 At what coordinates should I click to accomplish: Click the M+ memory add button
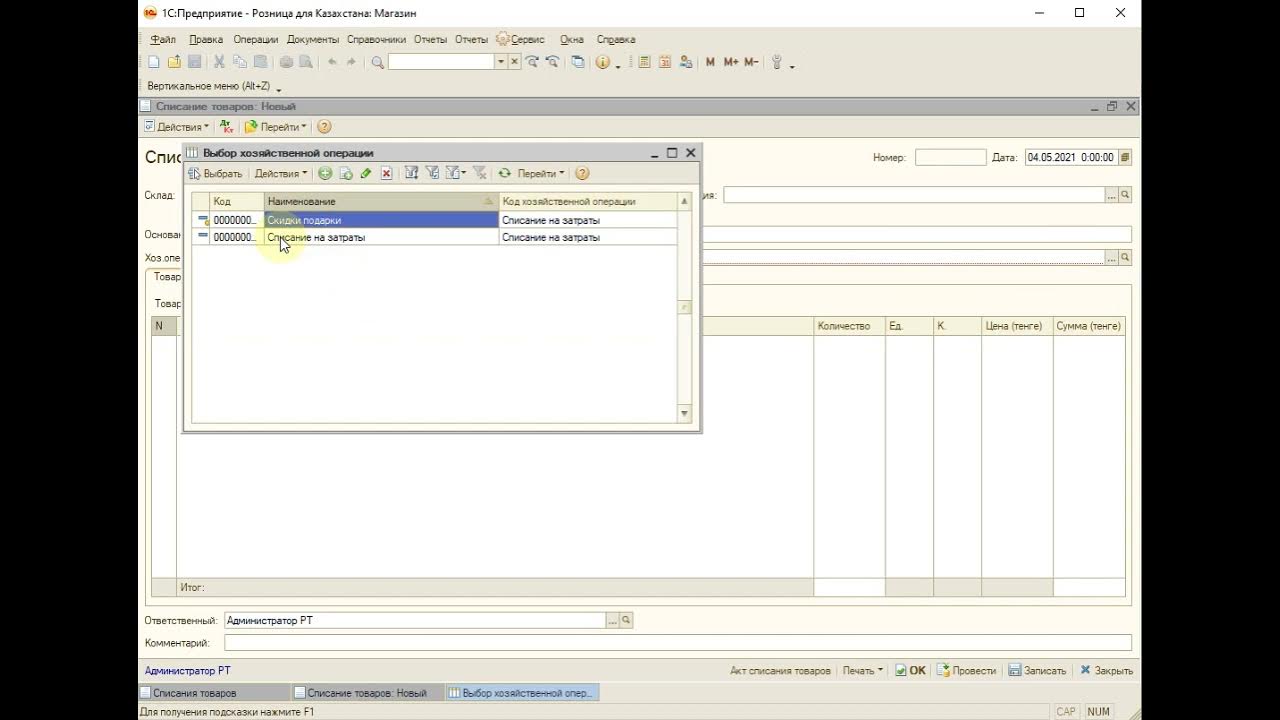(731, 62)
